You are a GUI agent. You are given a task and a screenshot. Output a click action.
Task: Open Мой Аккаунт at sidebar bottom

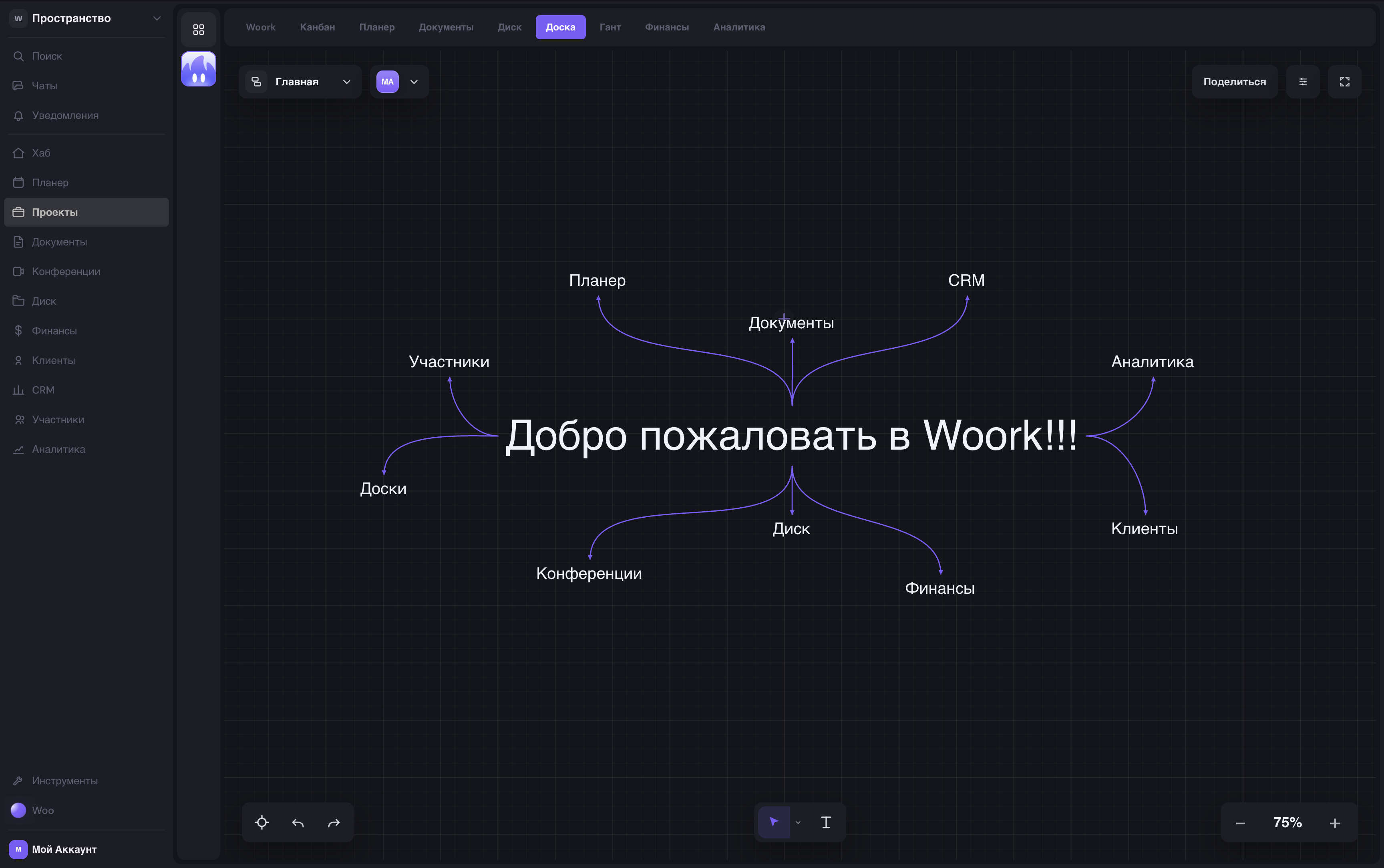[x=63, y=849]
